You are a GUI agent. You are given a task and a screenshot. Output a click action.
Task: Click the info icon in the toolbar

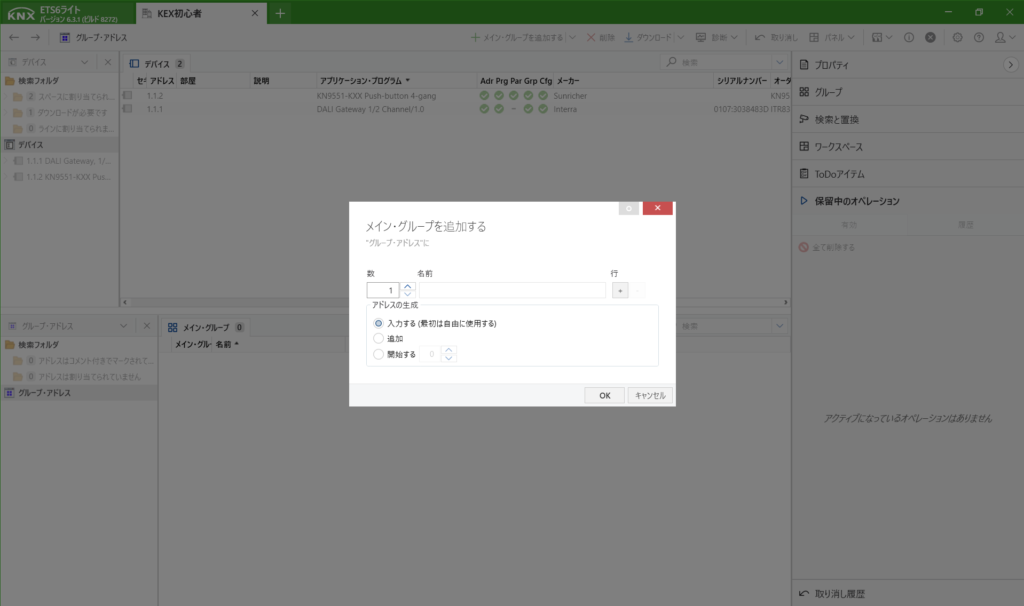909,37
